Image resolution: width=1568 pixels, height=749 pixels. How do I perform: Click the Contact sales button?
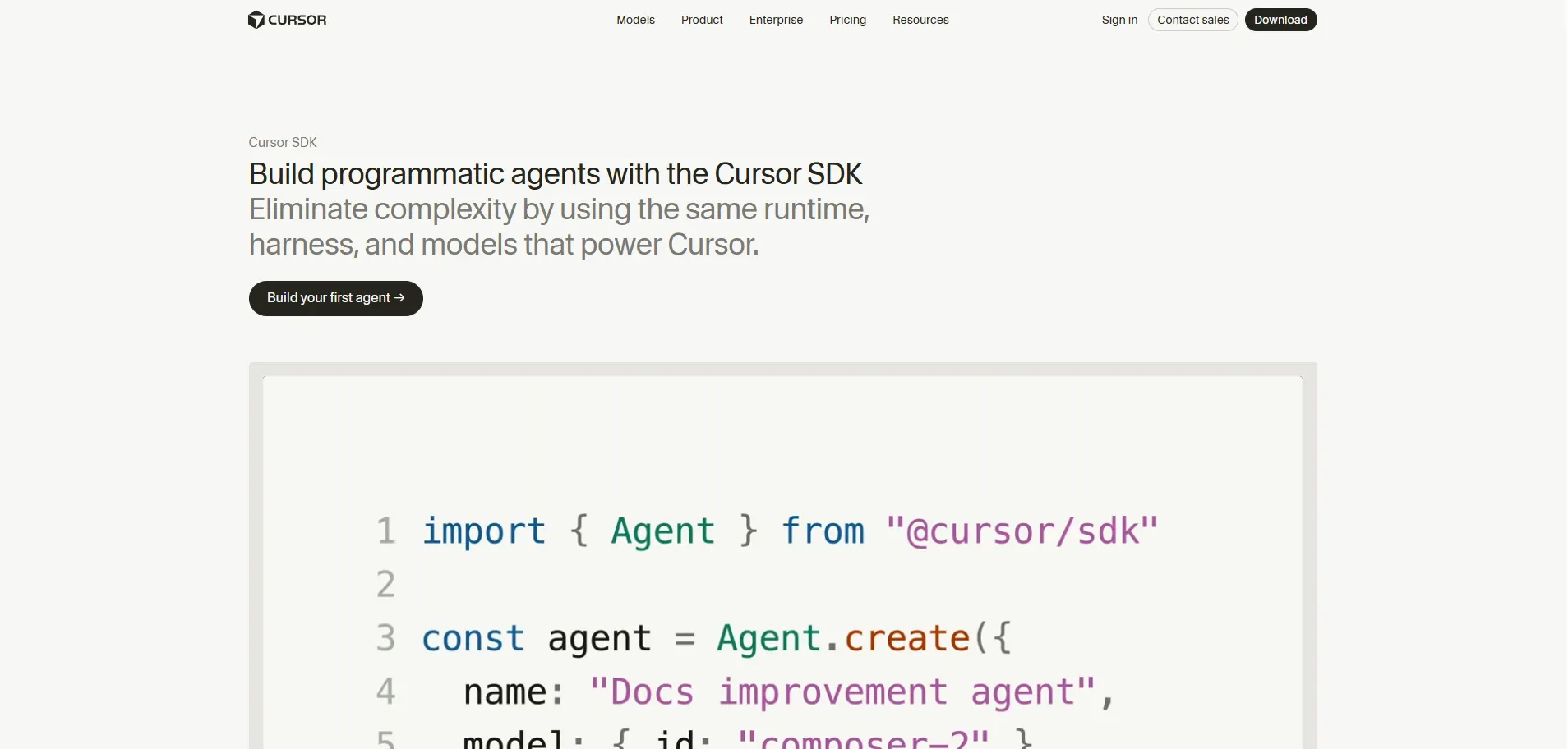click(x=1192, y=20)
